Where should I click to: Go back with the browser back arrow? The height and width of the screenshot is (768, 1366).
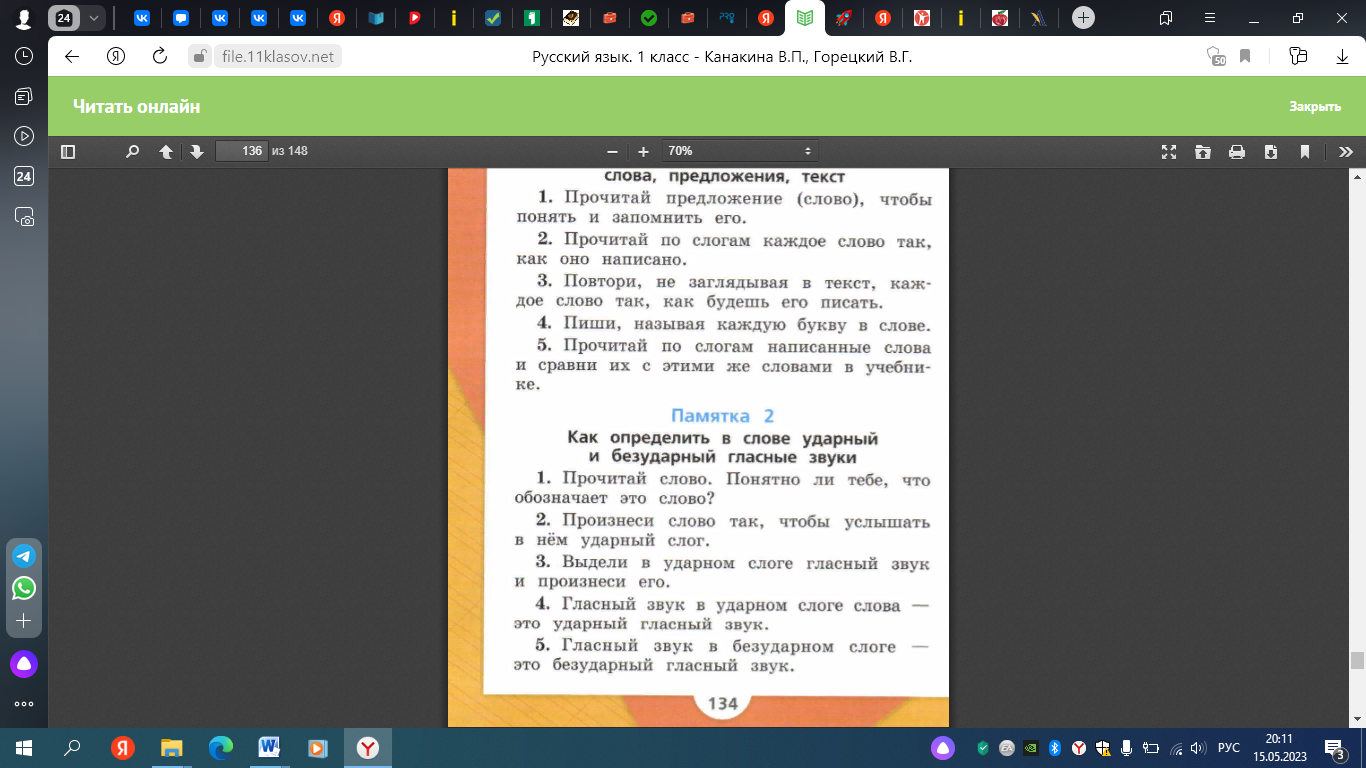[x=72, y=57]
